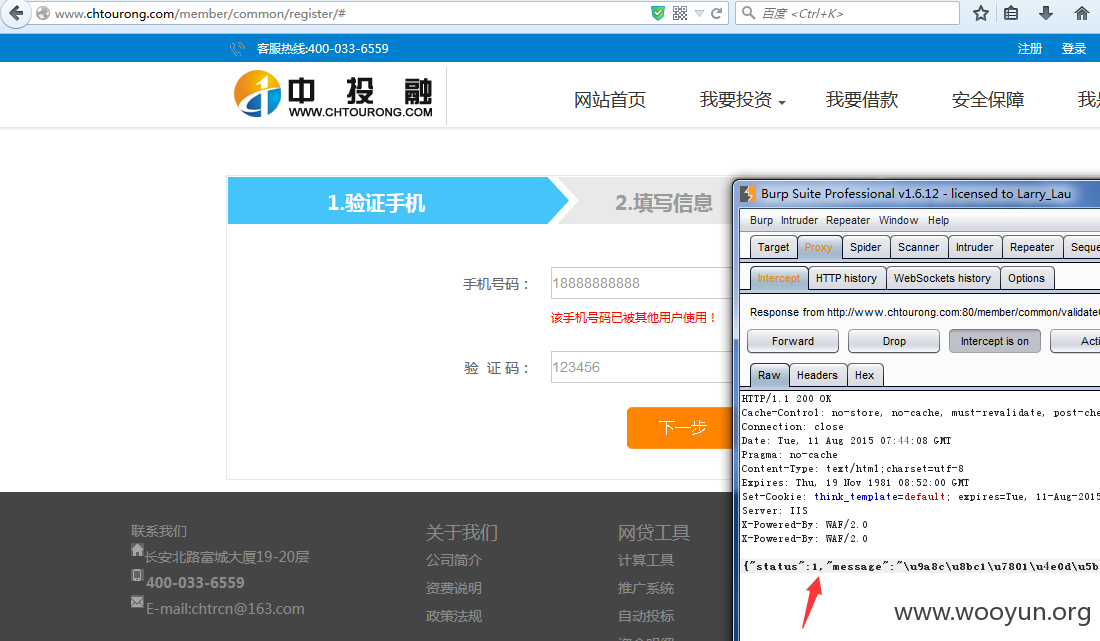The height and width of the screenshot is (641, 1100).
Task: Click the 验证码 code input field
Action: click(x=641, y=367)
